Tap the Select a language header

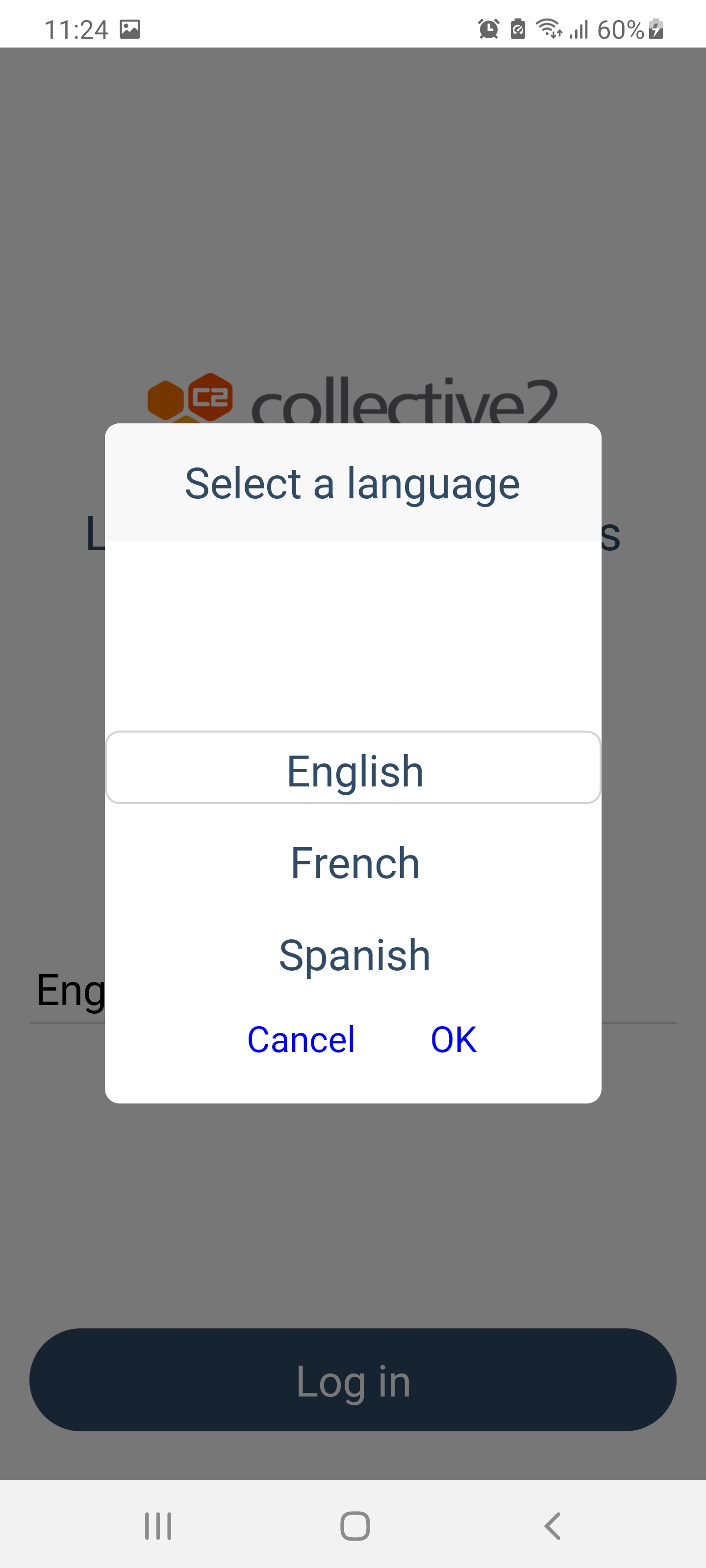click(352, 483)
